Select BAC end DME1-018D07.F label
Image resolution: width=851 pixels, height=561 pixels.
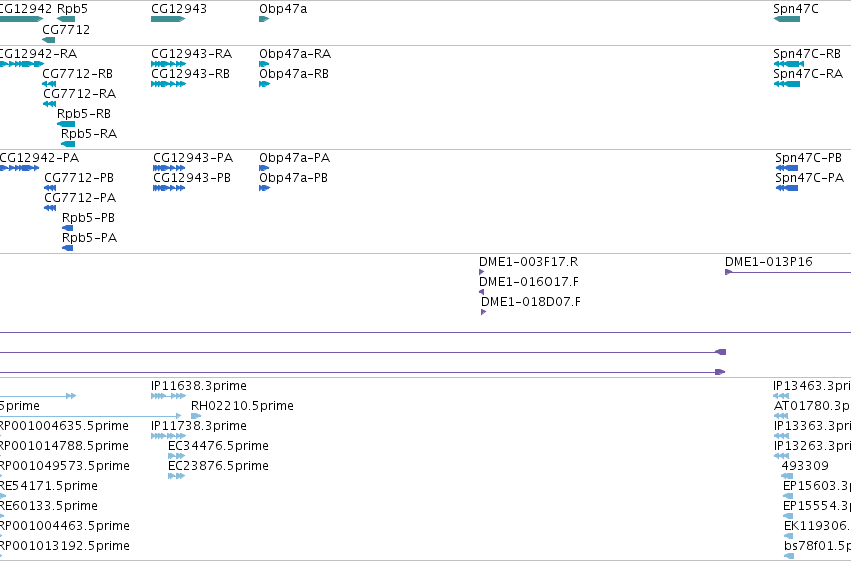530,302
